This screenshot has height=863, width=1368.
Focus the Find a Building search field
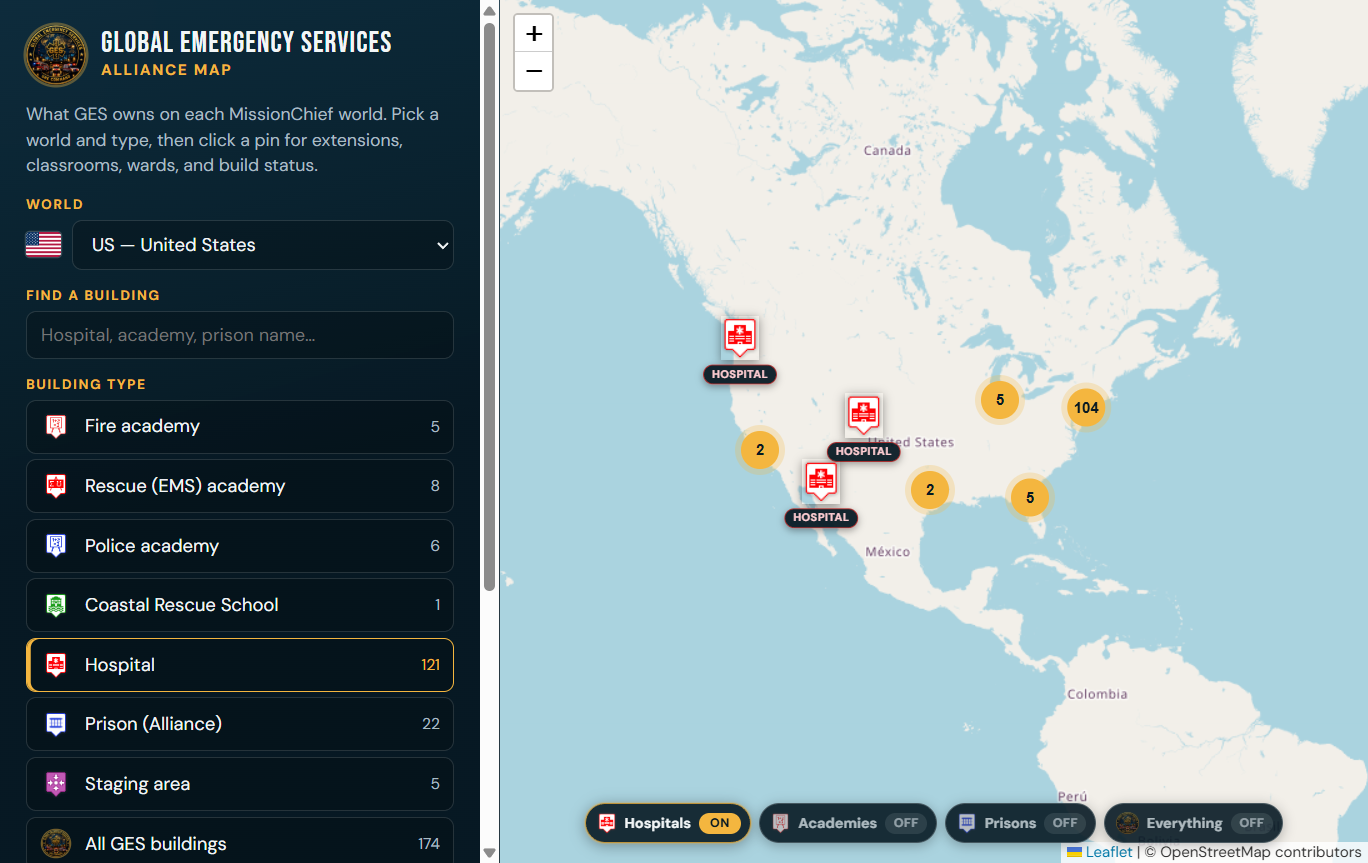240,335
